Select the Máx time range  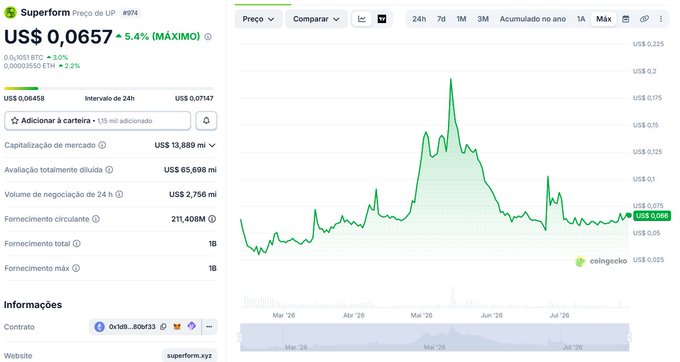point(604,19)
